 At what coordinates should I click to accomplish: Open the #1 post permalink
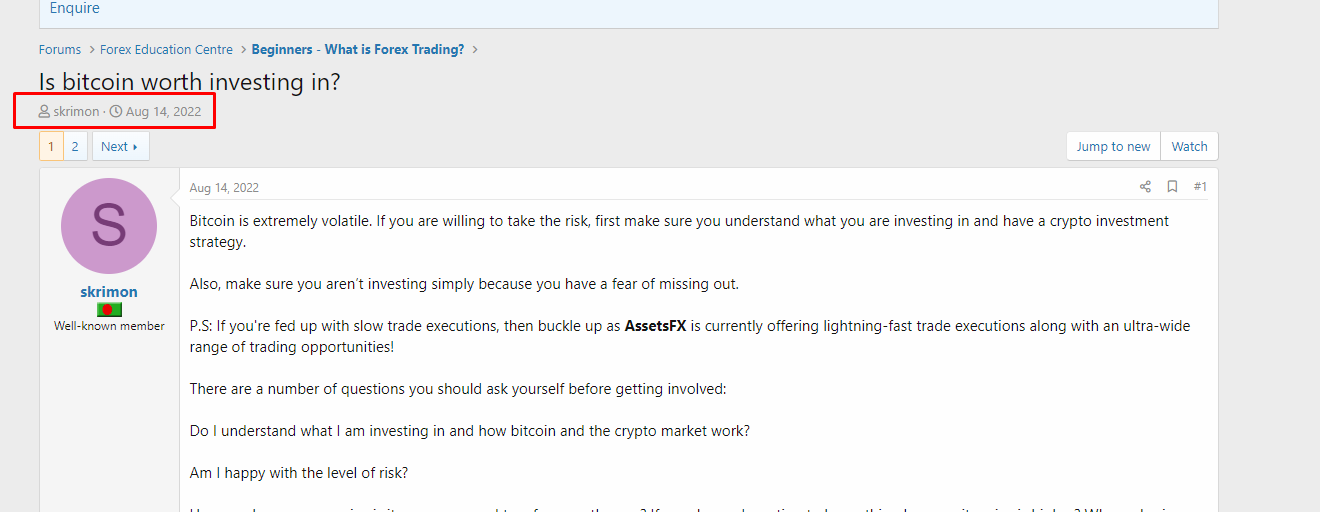pyautogui.click(x=1200, y=187)
